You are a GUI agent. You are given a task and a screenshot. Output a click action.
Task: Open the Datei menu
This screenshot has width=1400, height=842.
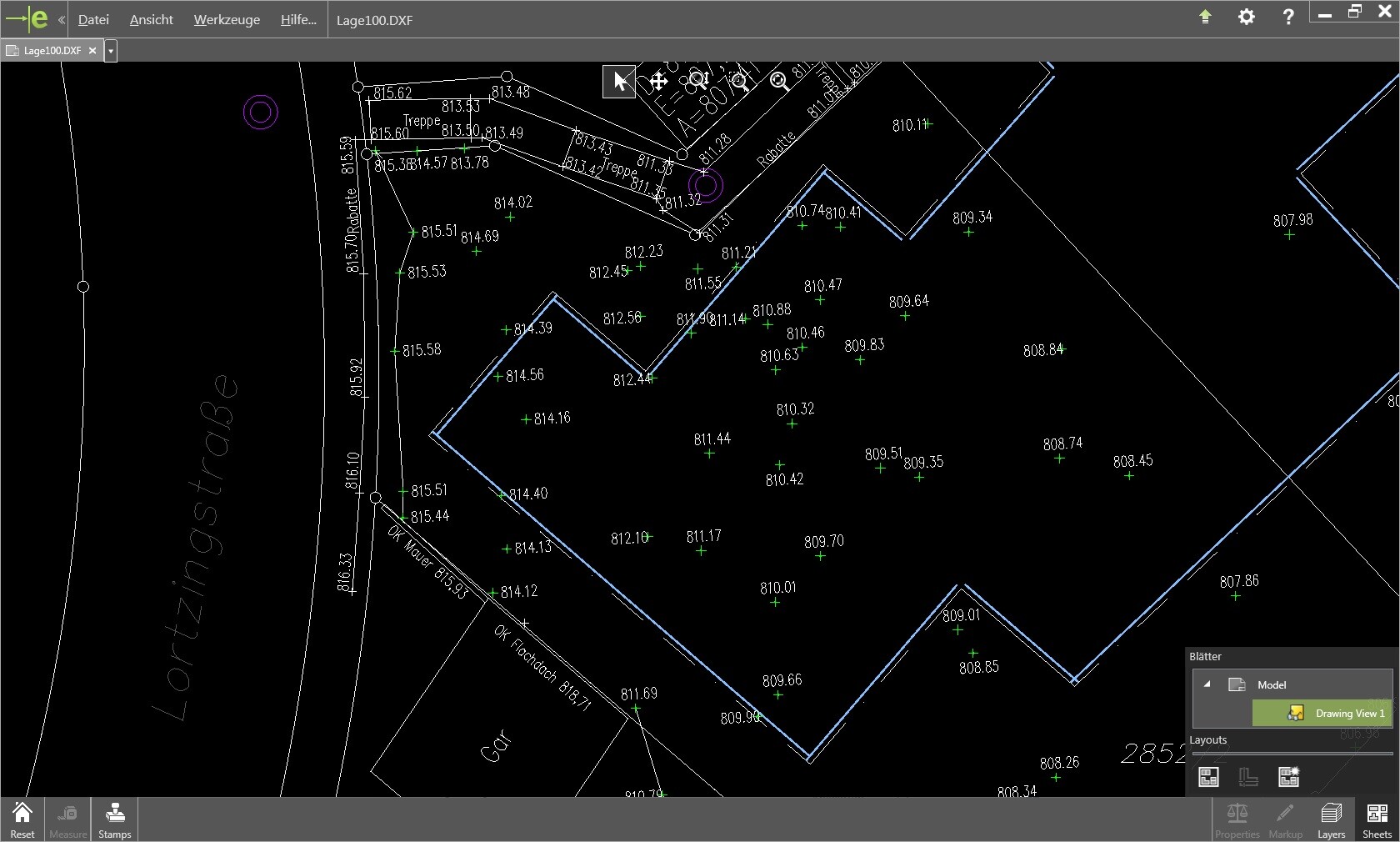click(x=93, y=20)
